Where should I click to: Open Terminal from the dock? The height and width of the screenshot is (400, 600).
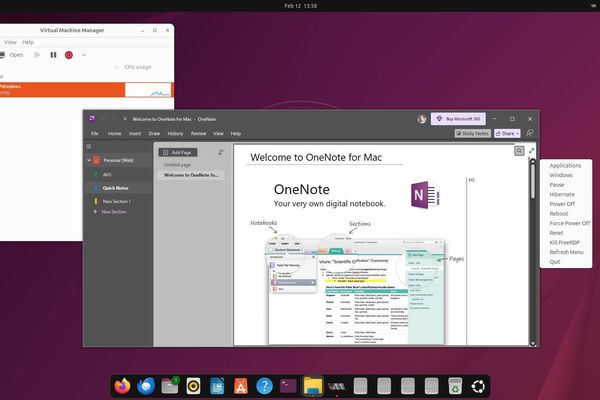pyautogui.click(x=288, y=386)
